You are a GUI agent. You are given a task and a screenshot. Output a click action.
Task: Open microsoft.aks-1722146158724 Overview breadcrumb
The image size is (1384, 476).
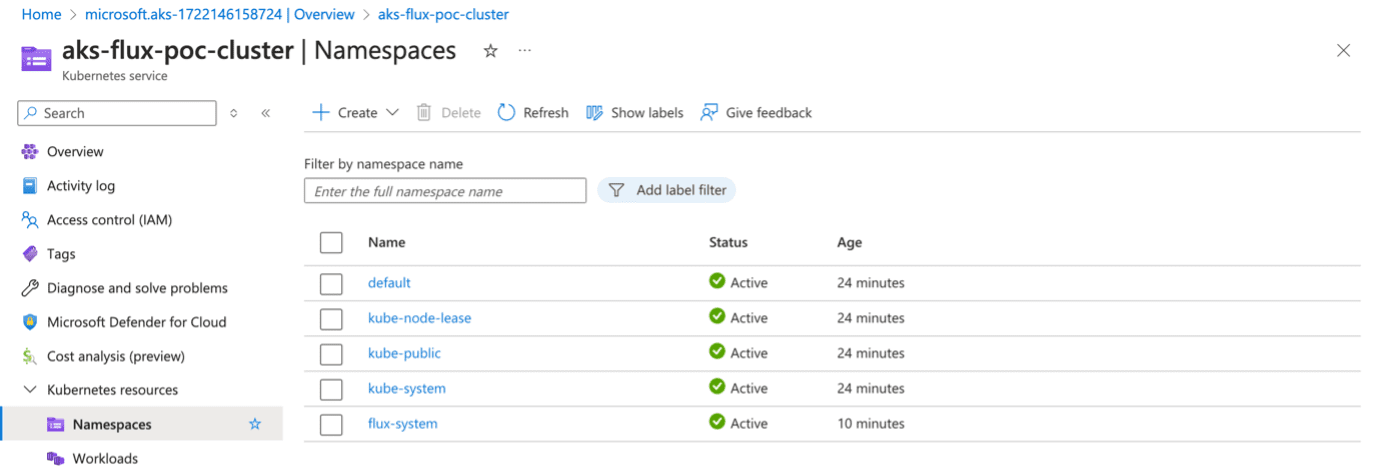(219, 14)
